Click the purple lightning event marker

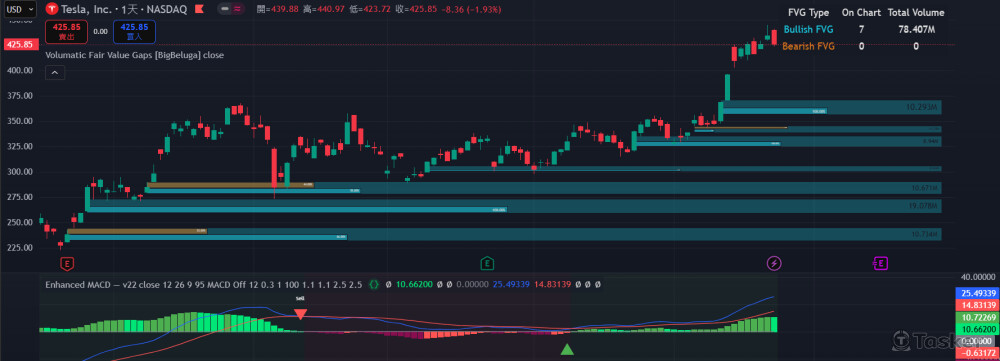774,263
